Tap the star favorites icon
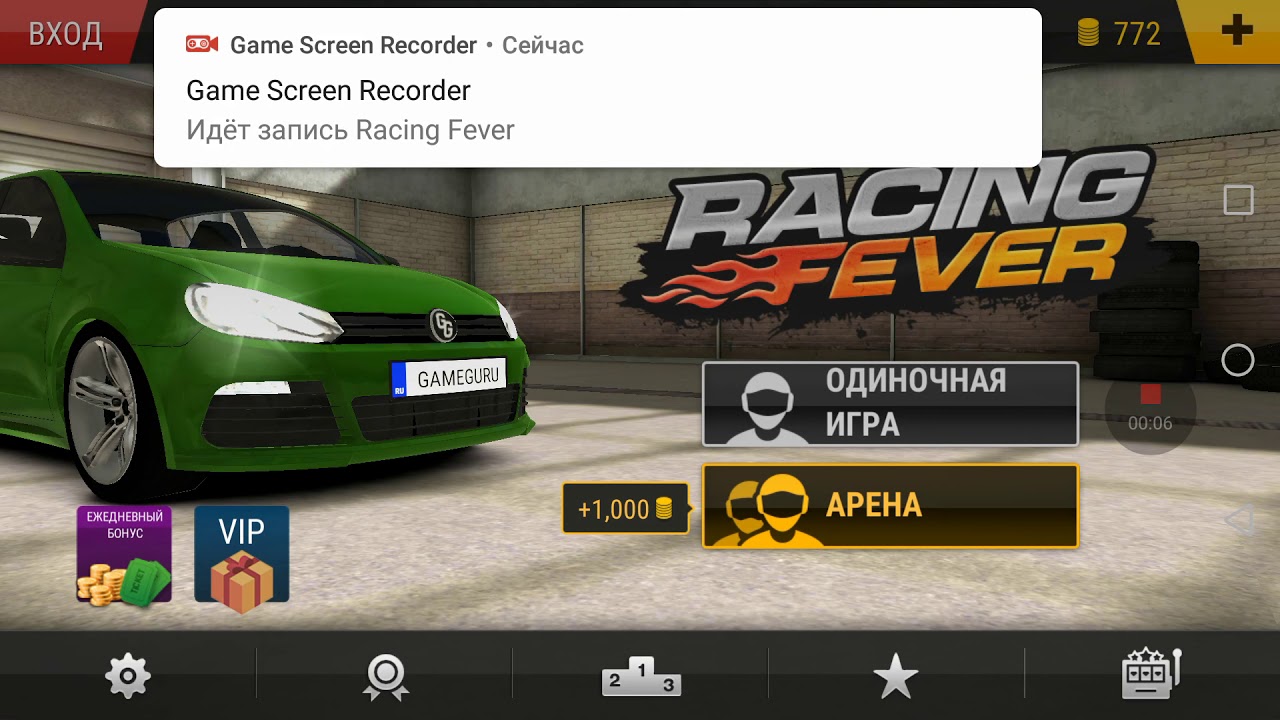 (896, 676)
